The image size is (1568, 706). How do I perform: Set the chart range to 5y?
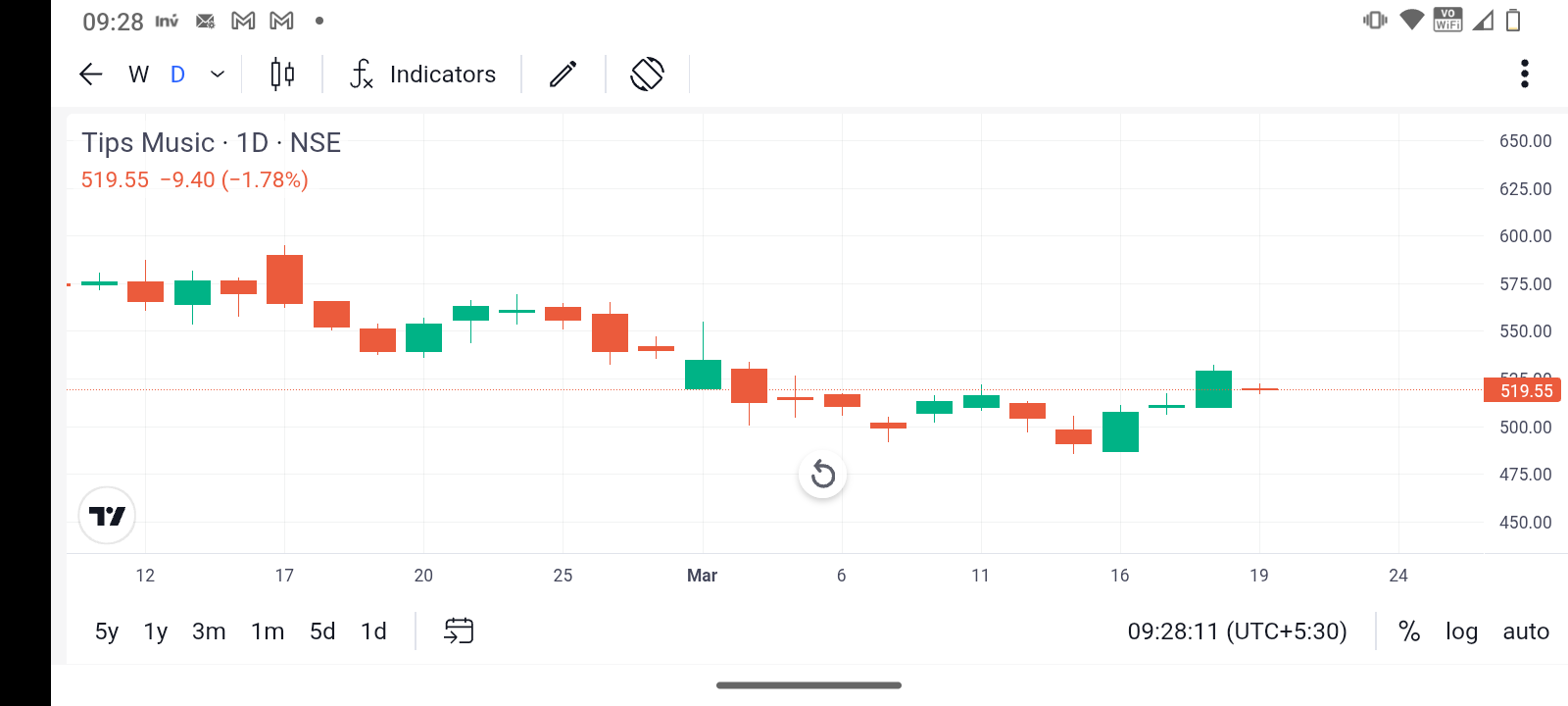pos(107,631)
